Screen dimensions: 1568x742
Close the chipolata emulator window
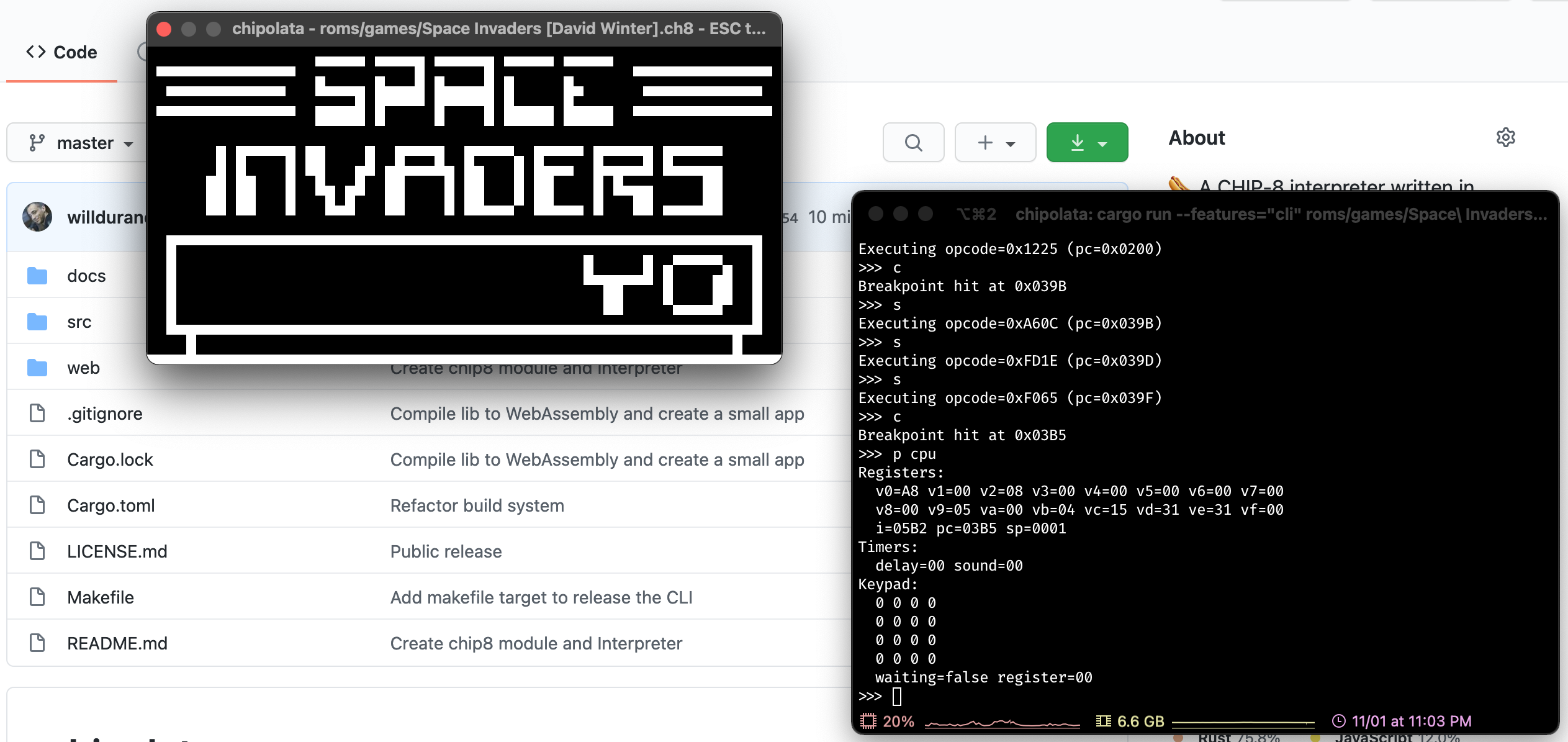coord(164,29)
